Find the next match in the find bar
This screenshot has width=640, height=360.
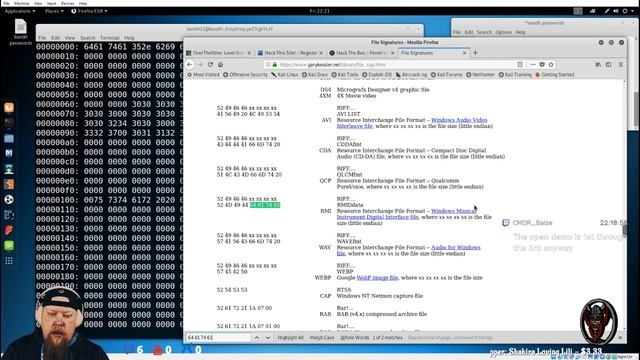pos(268,338)
